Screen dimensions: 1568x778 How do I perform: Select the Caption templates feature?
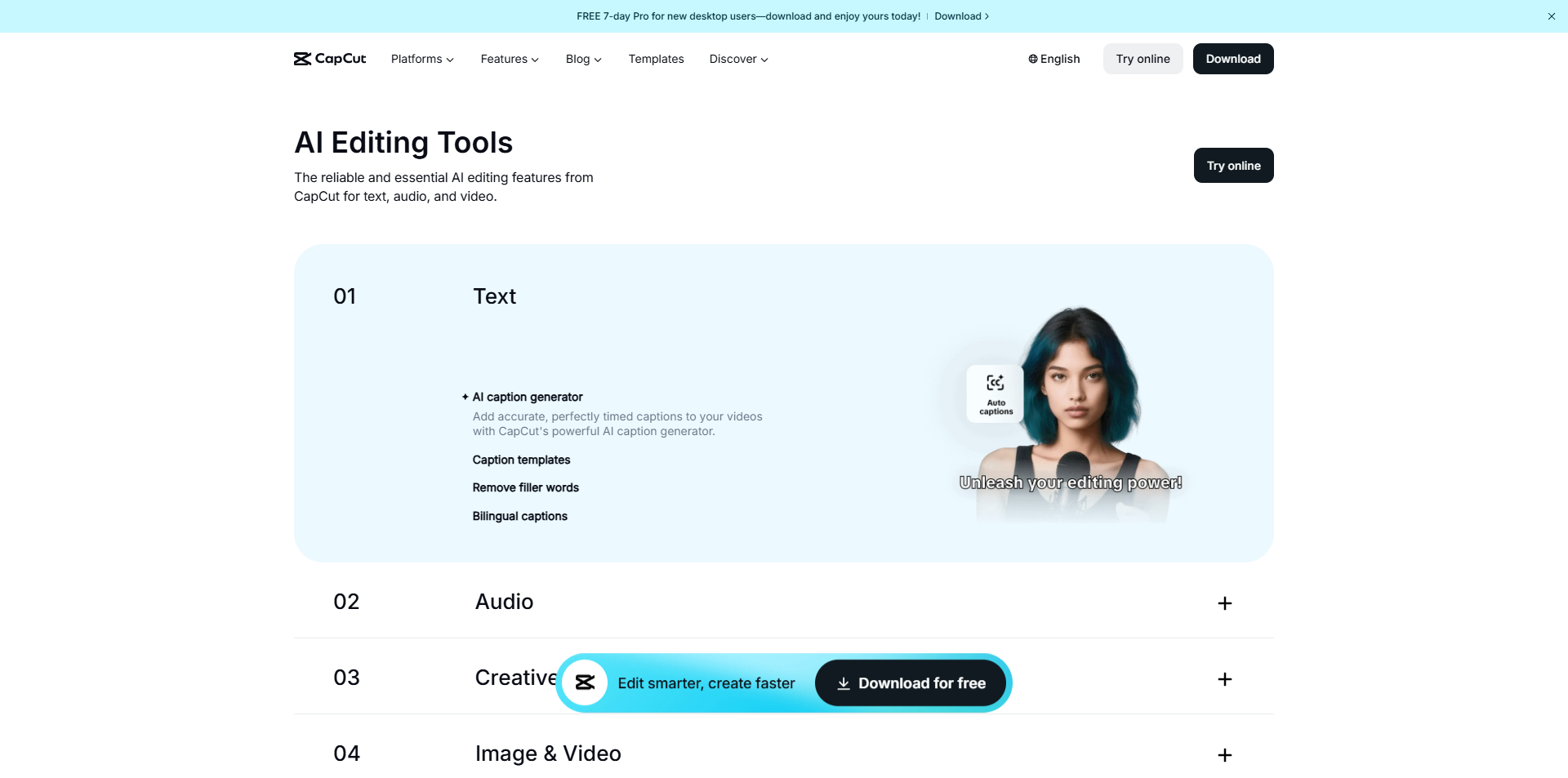[521, 460]
